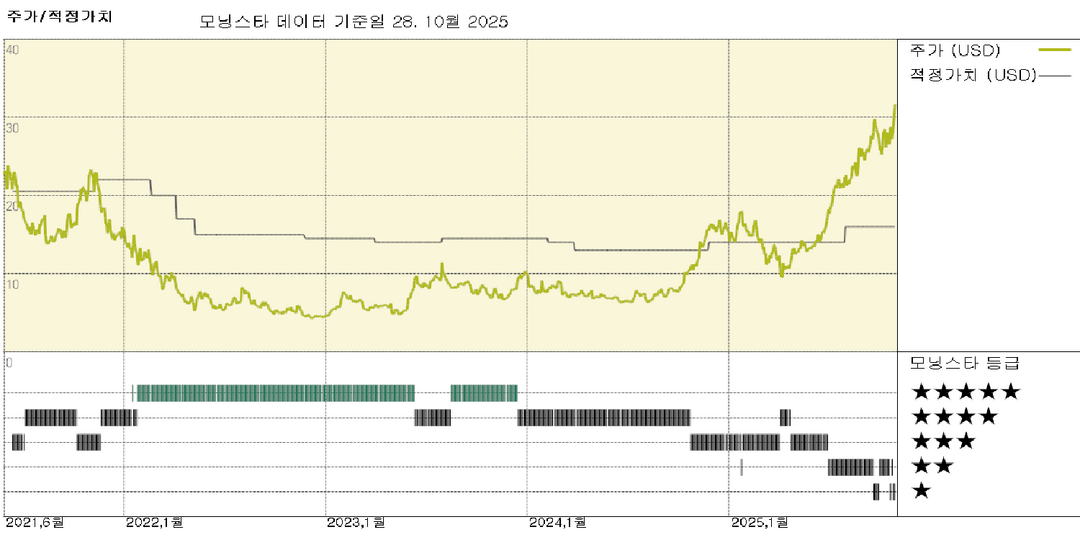Click the five-star rating icon row
Viewport: 1080px width, 540px height.
964,392
